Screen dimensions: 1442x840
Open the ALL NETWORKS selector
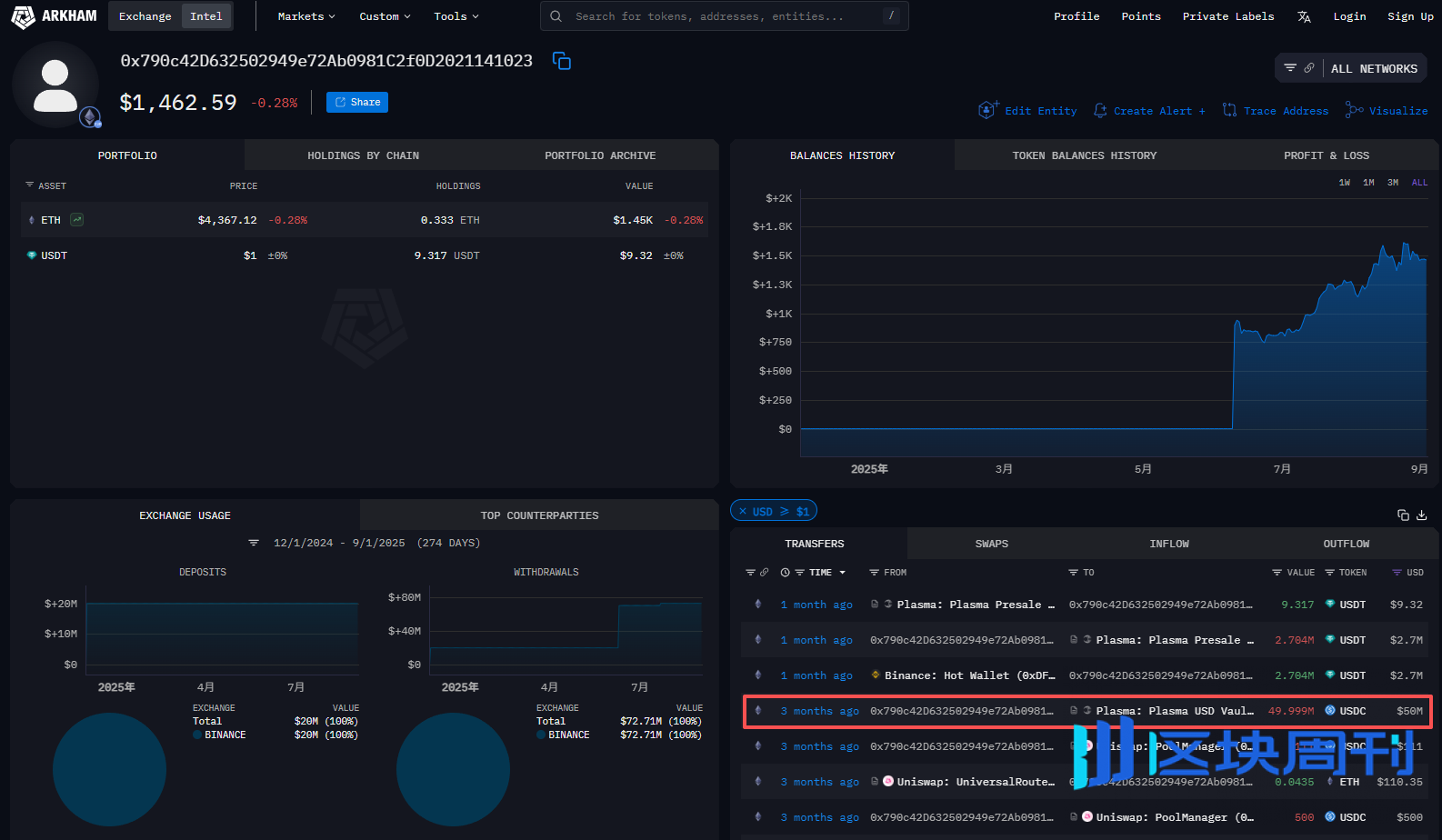pyautogui.click(x=1374, y=68)
